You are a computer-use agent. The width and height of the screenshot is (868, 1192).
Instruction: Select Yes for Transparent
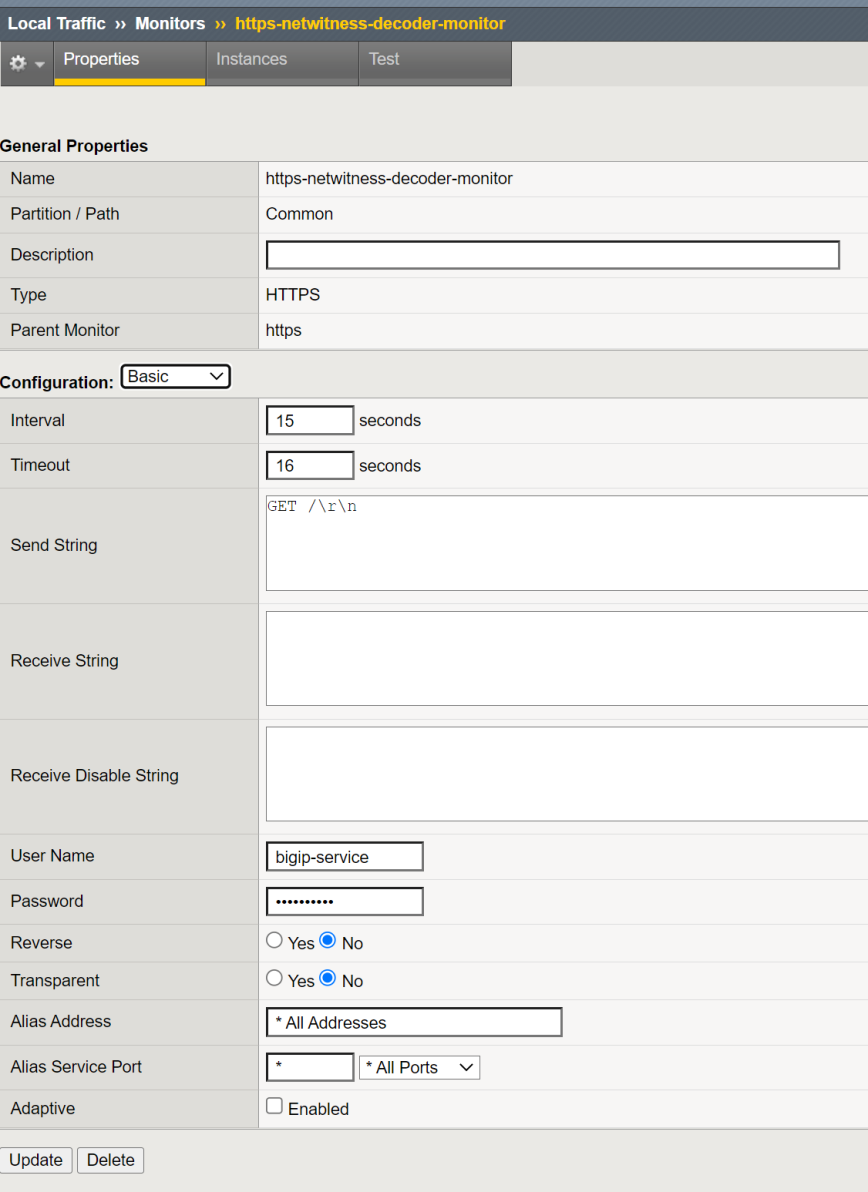coord(274,979)
